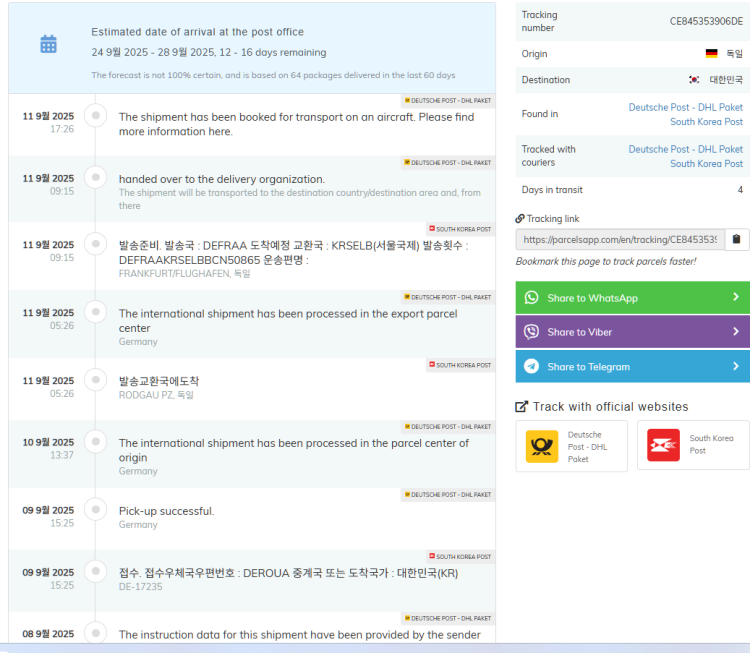The width and height of the screenshot is (750, 653).
Task: Click the forecast accuracy disclaimer text
Action: [x=273, y=75]
